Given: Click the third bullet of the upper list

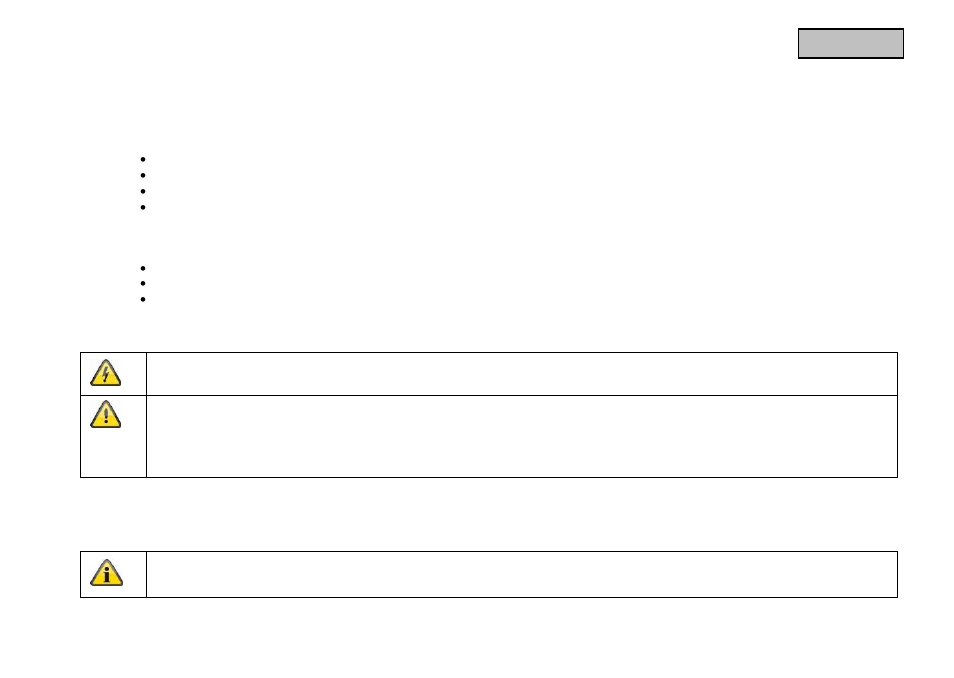Looking at the screenshot, I should point(143,191).
